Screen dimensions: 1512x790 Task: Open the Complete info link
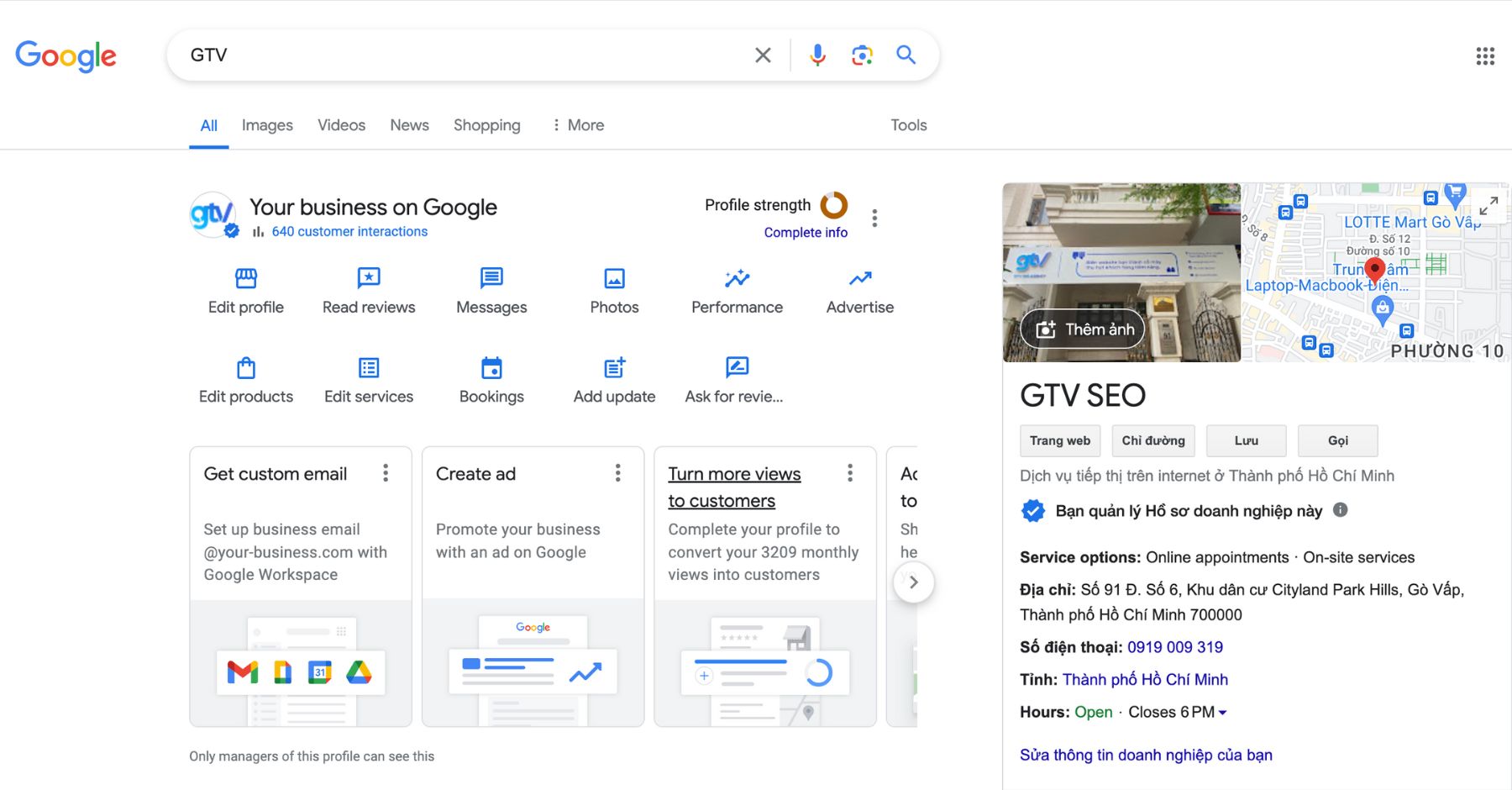pos(805,233)
